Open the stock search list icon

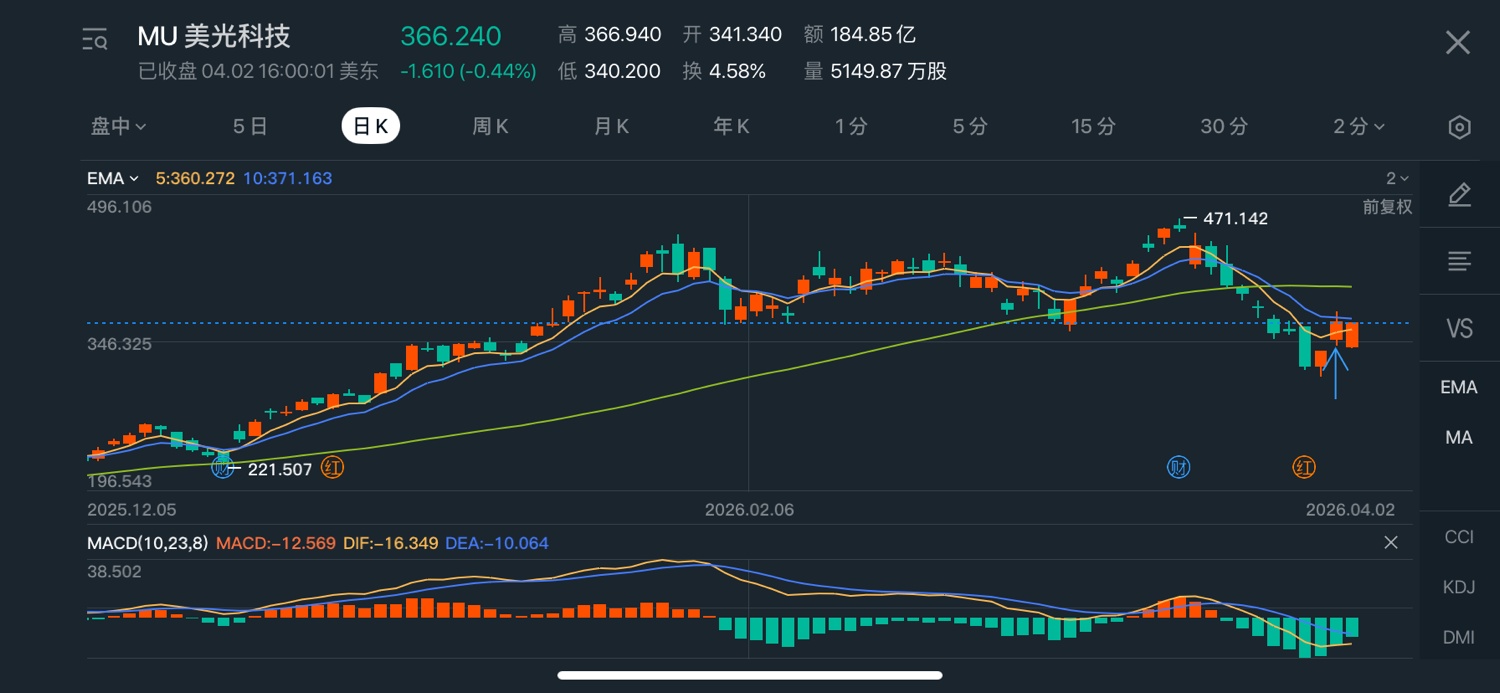tap(95, 40)
